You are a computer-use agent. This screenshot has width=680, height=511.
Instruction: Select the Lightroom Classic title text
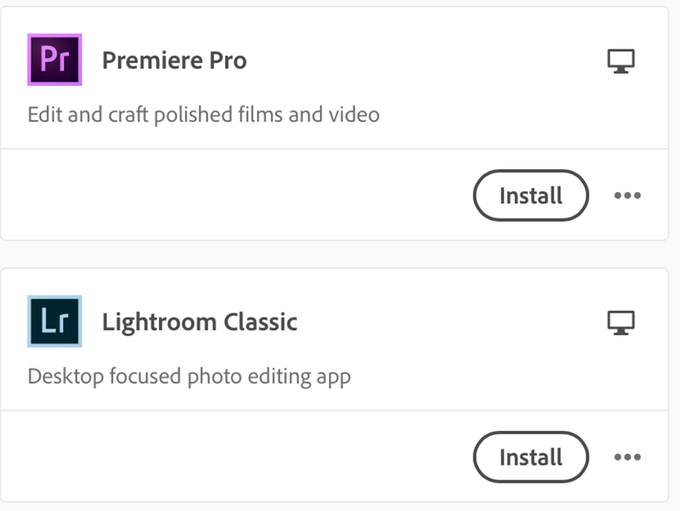tap(199, 322)
